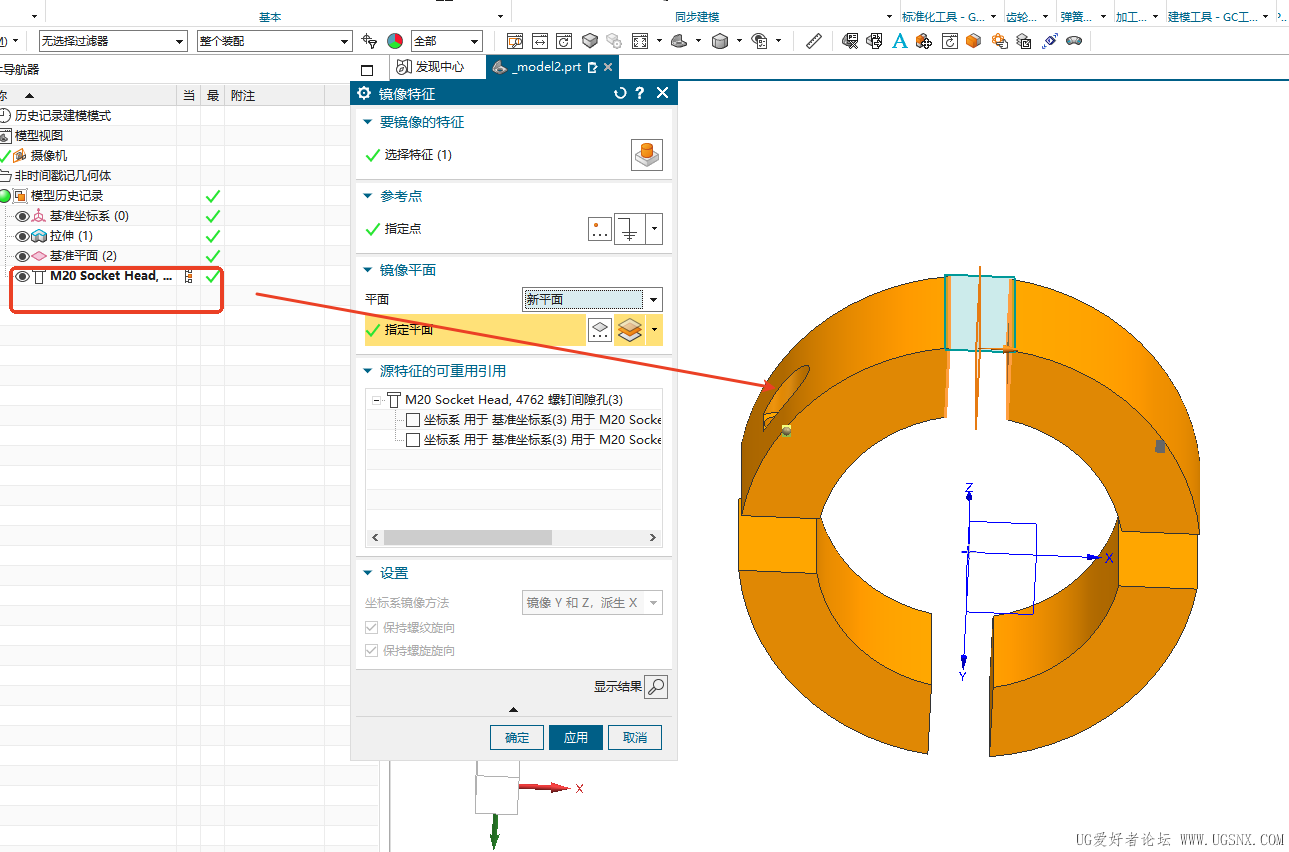Toggle visibility eye of 基准坐标系 (0)
The height and width of the screenshot is (852, 1289).
22,216
